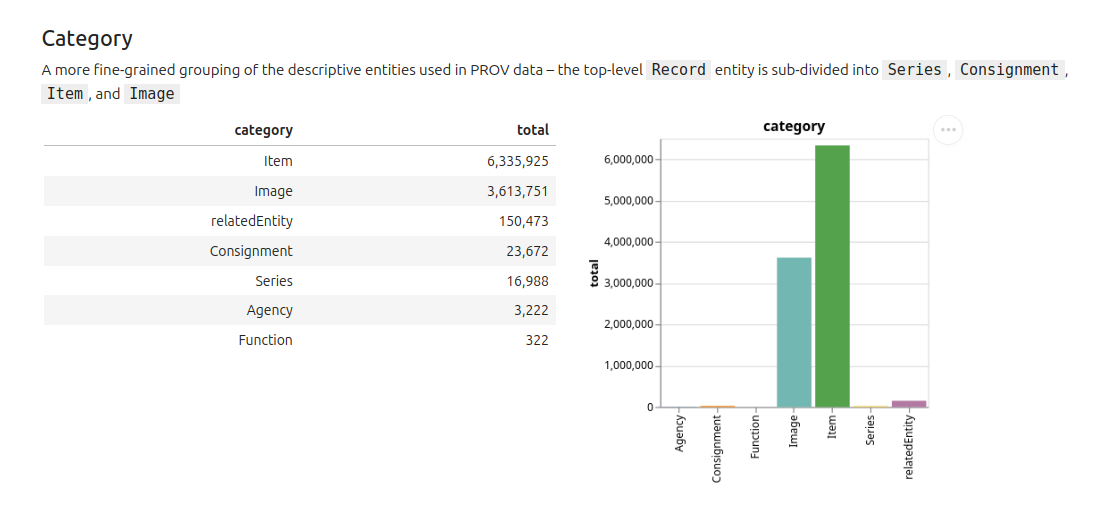Click the 'Consignment' code label in description
The image size is (1101, 506).
click(1009, 69)
